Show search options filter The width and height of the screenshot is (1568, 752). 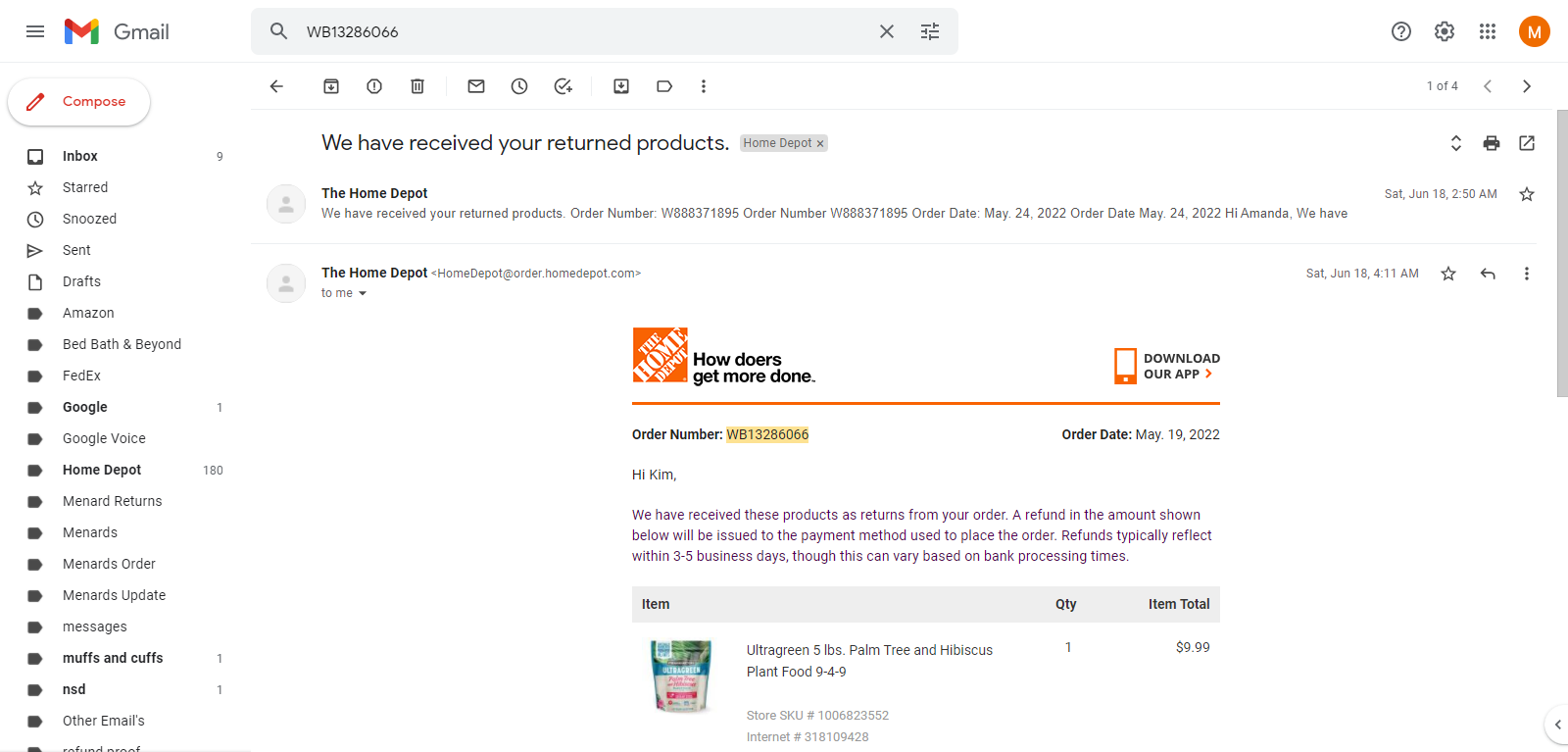coord(930,31)
